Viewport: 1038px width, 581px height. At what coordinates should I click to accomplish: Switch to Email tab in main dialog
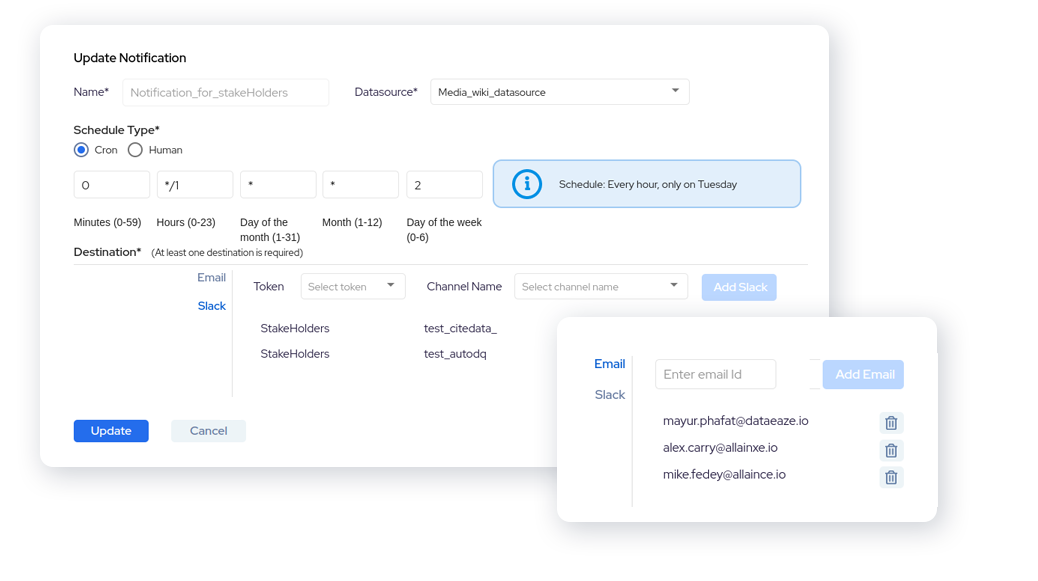[211, 278]
